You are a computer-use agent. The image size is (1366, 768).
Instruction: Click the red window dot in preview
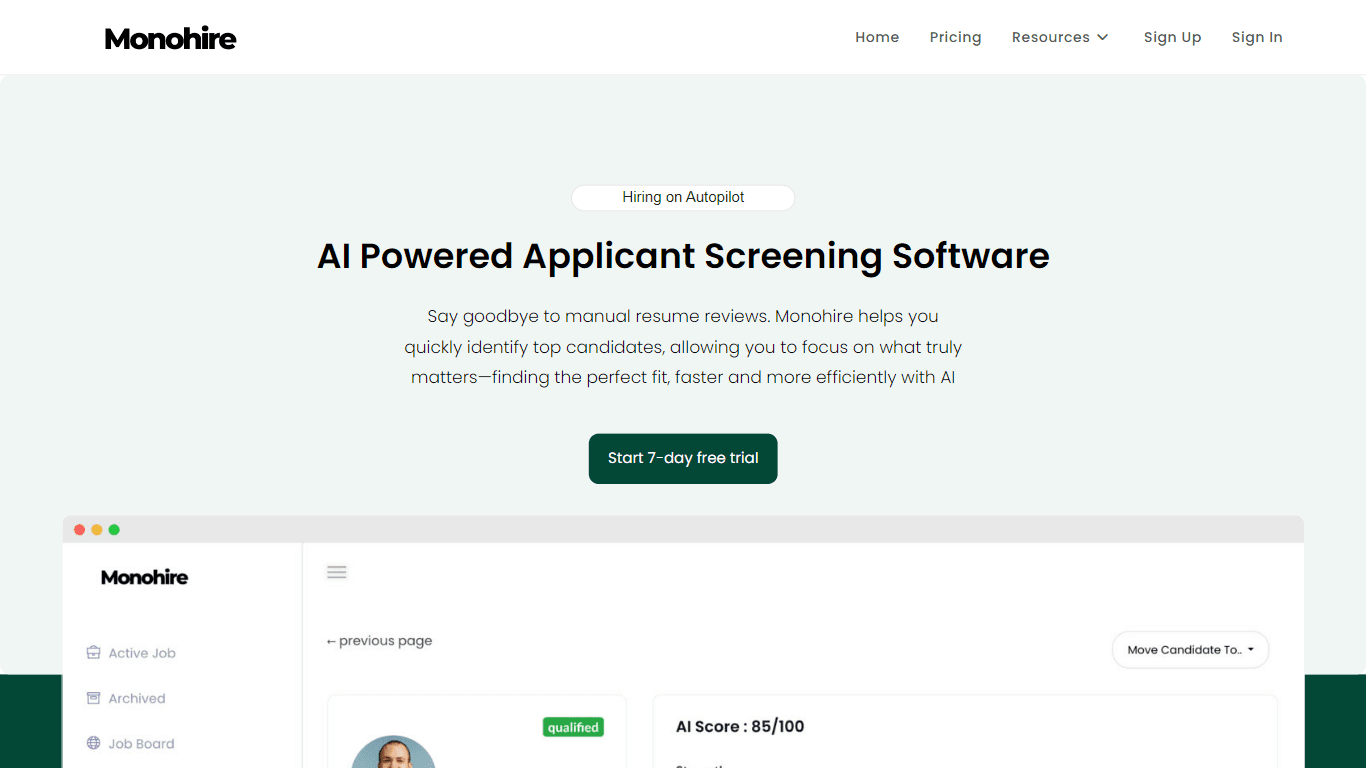pyautogui.click(x=79, y=530)
